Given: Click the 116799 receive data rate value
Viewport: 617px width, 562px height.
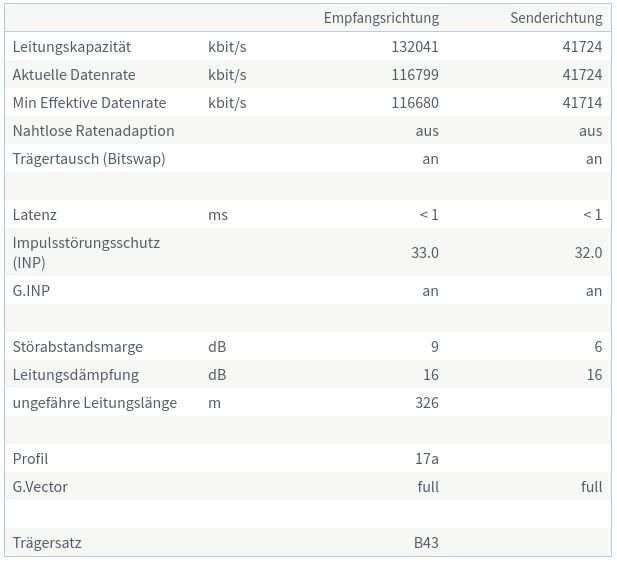Looking at the screenshot, I should coord(414,74).
